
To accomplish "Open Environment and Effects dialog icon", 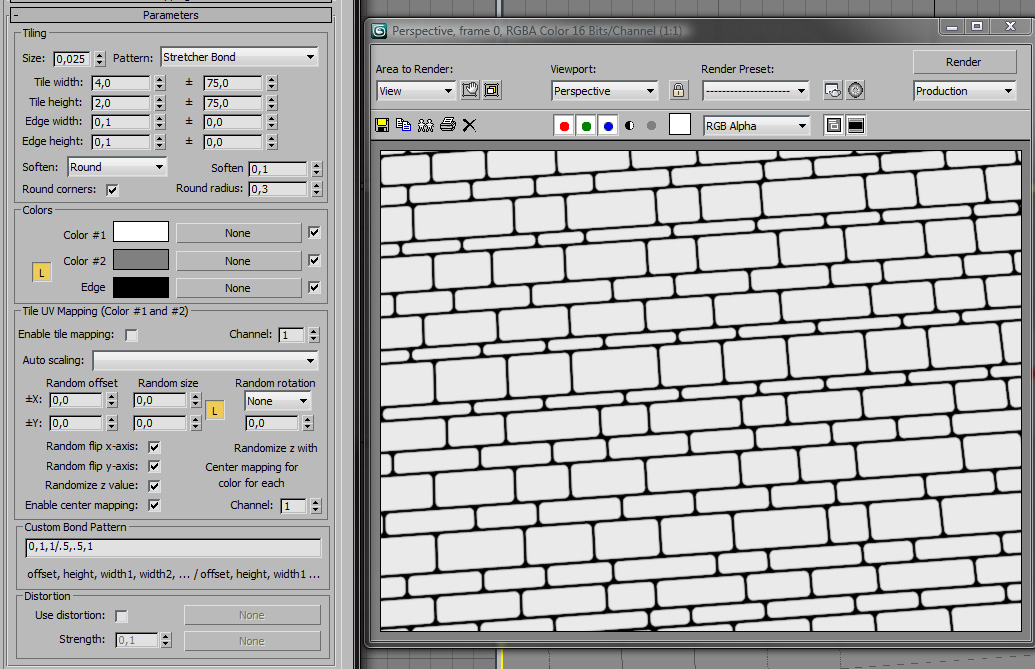I will (x=855, y=90).
